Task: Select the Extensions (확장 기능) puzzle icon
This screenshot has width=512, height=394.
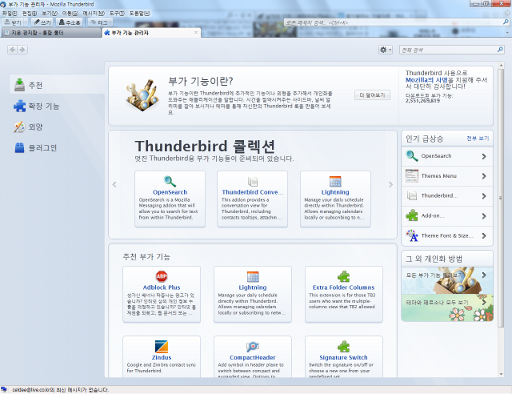Action: pyautogui.click(x=19, y=106)
